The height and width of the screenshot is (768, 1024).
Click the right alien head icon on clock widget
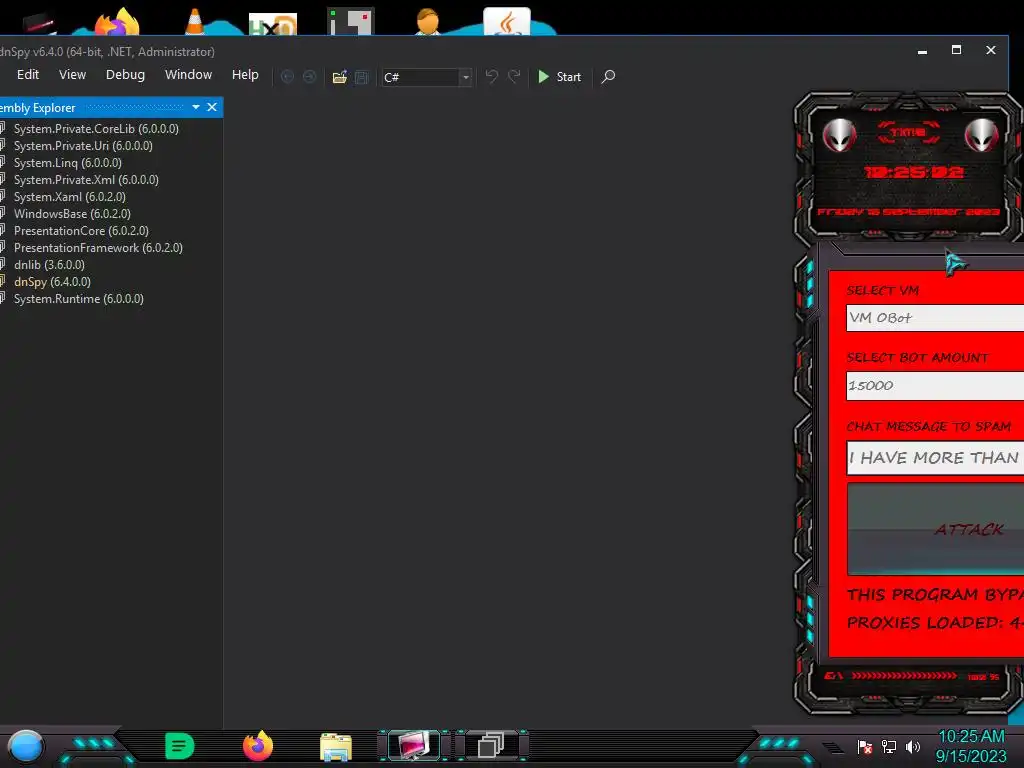(x=981, y=136)
